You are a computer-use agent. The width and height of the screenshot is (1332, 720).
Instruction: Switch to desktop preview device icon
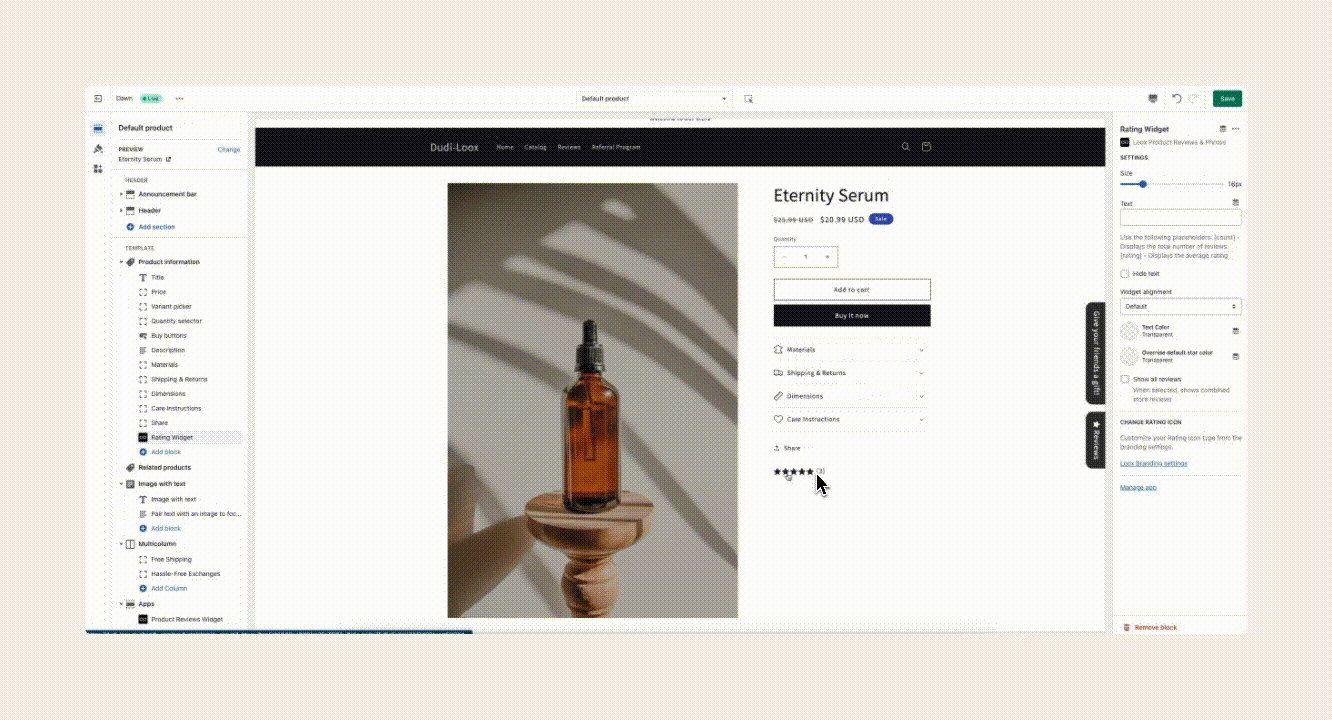click(1153, 98)
